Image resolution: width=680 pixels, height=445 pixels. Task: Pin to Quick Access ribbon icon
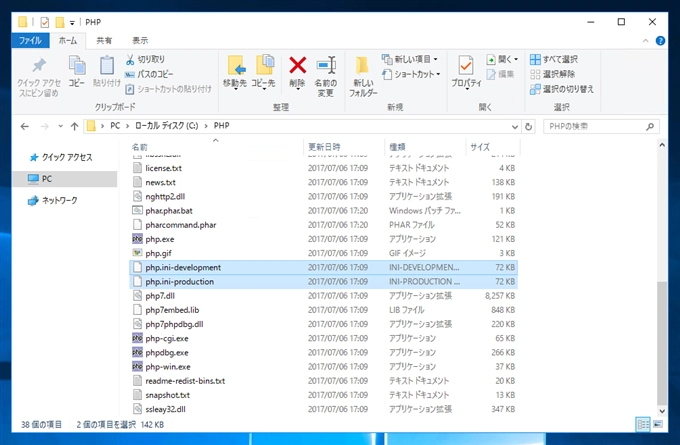(39, 77)
